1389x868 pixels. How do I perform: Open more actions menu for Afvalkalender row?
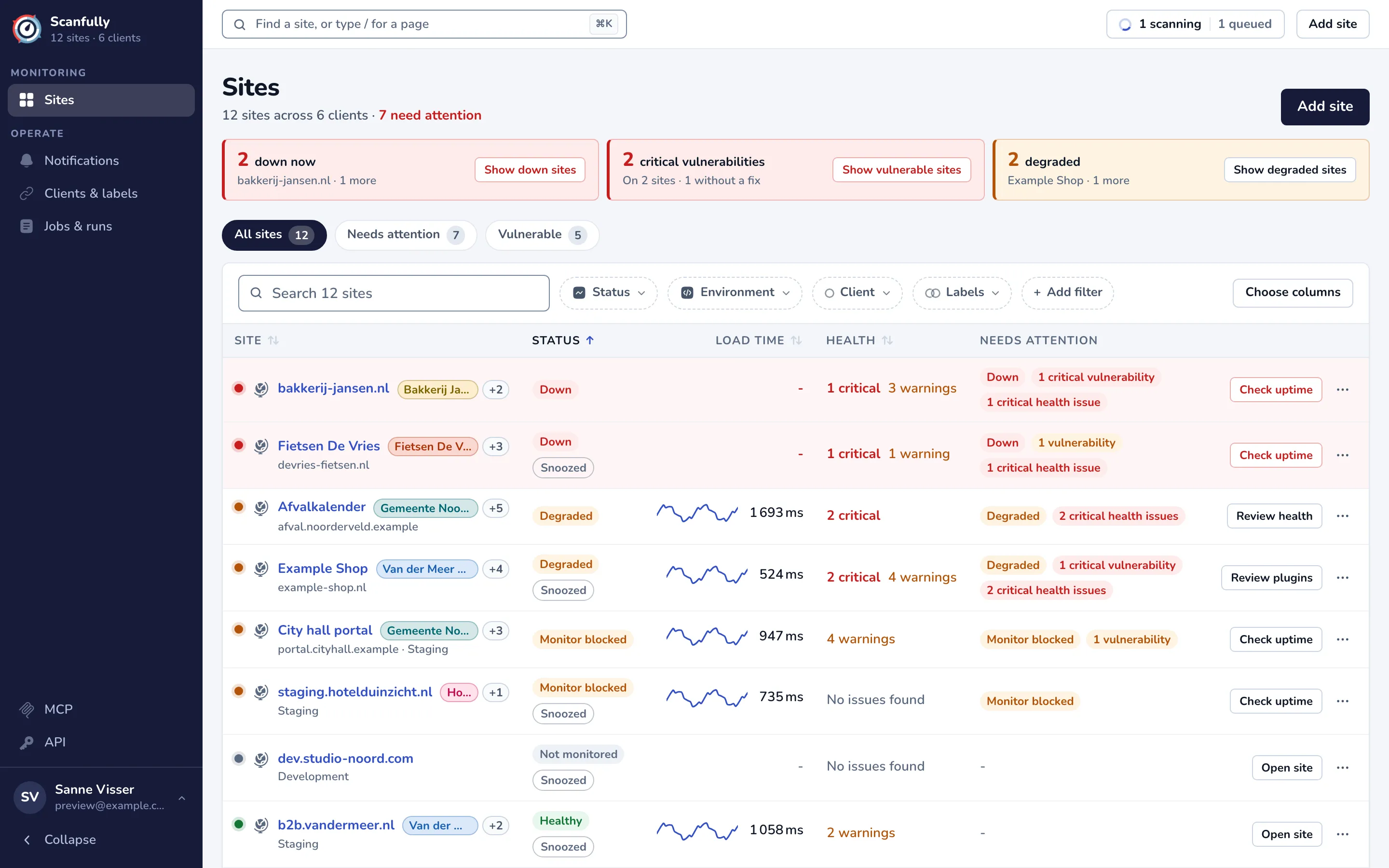(1343, 516)
